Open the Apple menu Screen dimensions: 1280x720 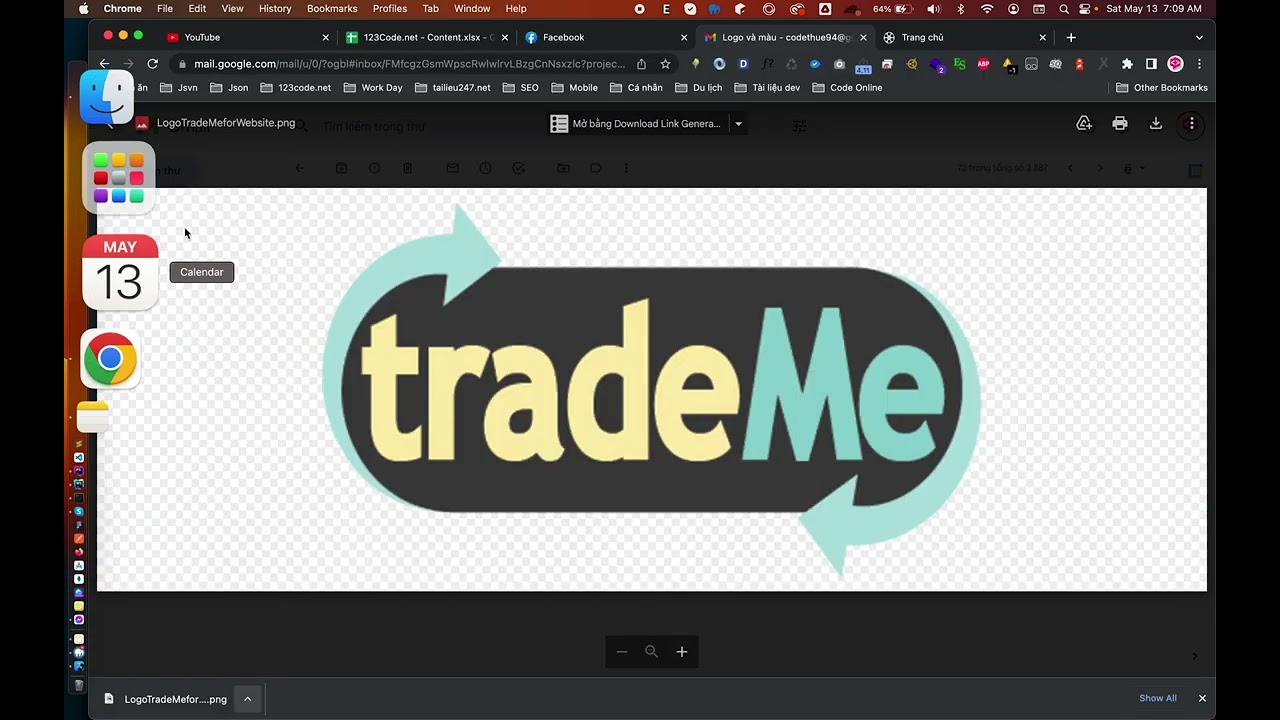tap(83, 8)
